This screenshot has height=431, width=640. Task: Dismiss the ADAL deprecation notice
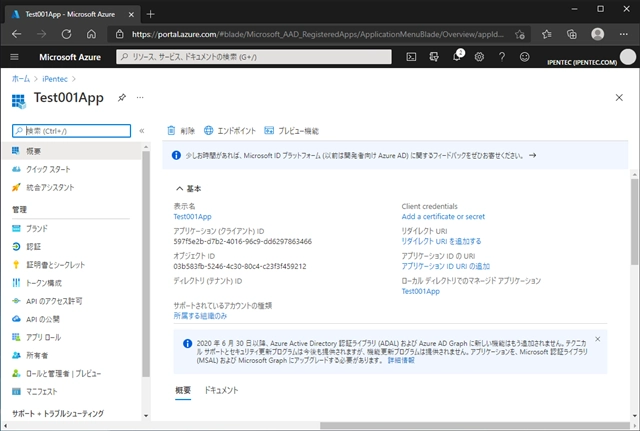pos(598,339)
